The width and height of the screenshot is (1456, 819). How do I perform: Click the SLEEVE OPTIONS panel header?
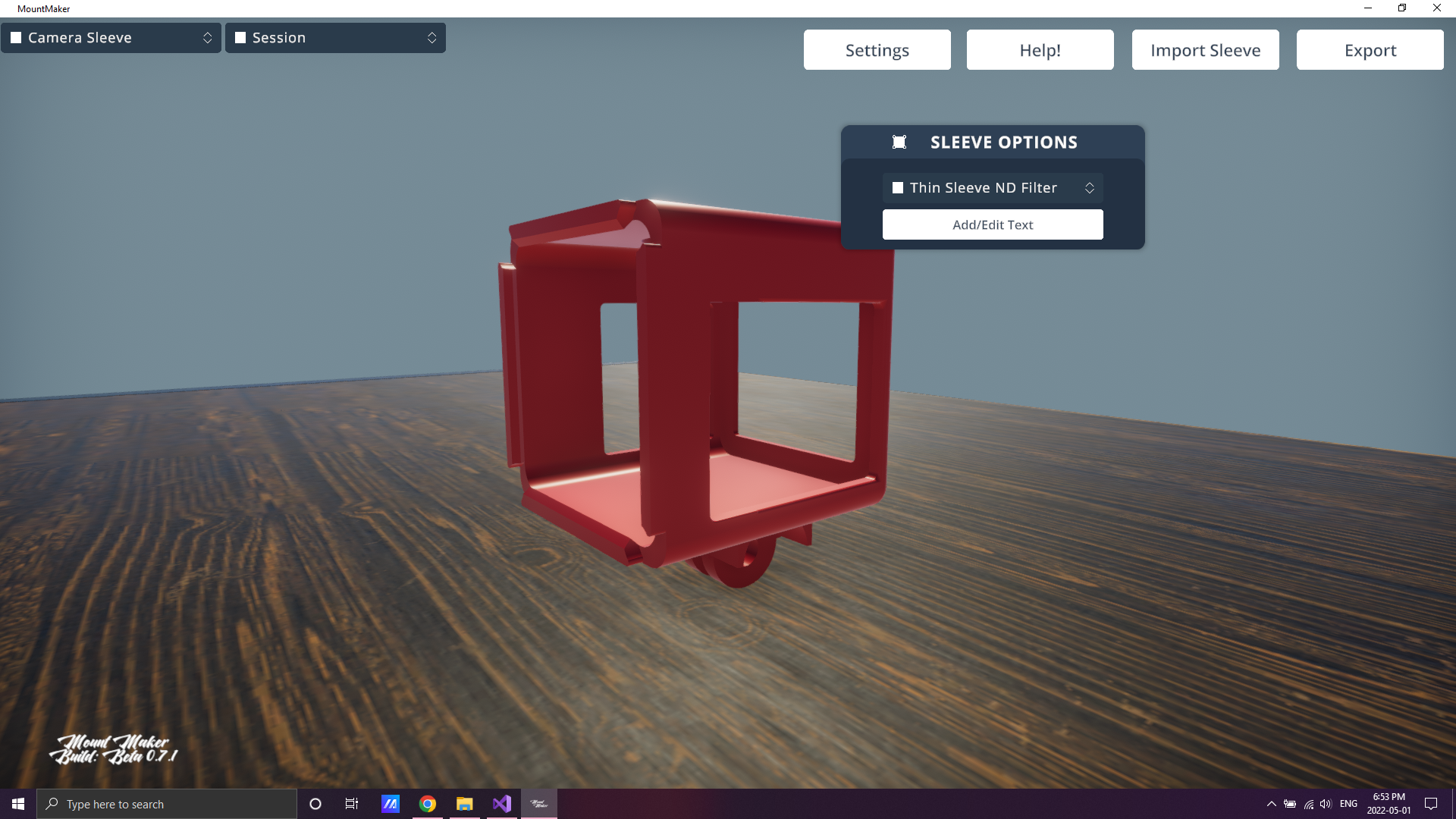coord(993,142)
